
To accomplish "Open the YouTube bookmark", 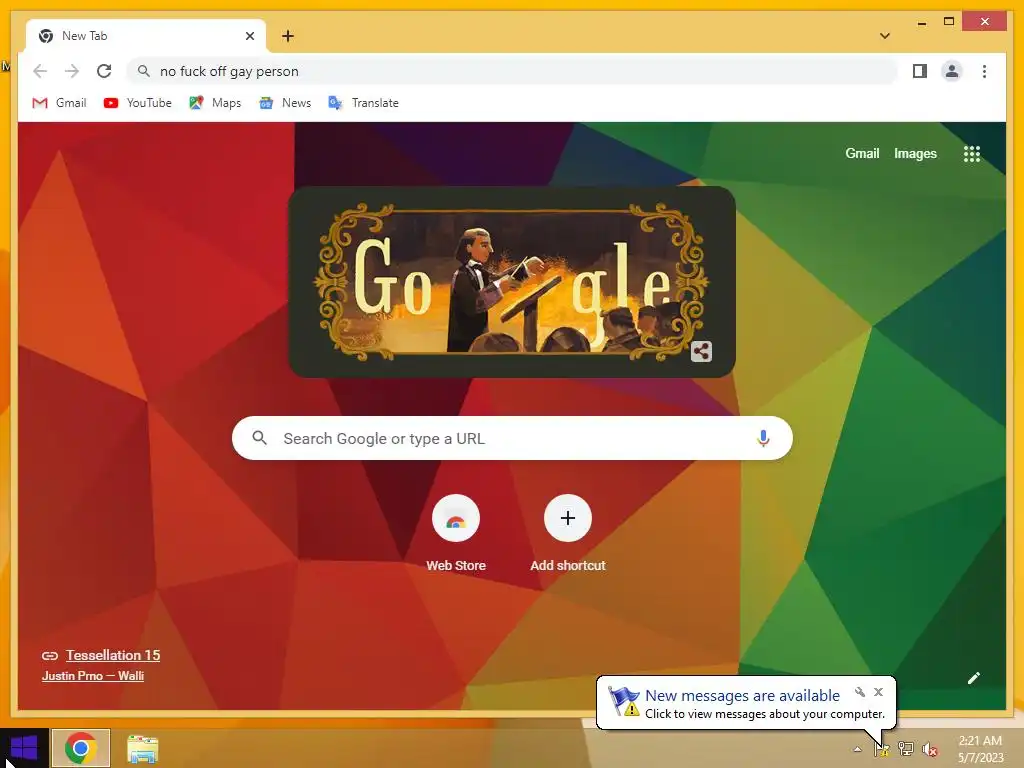I will [x=137, y=103].
